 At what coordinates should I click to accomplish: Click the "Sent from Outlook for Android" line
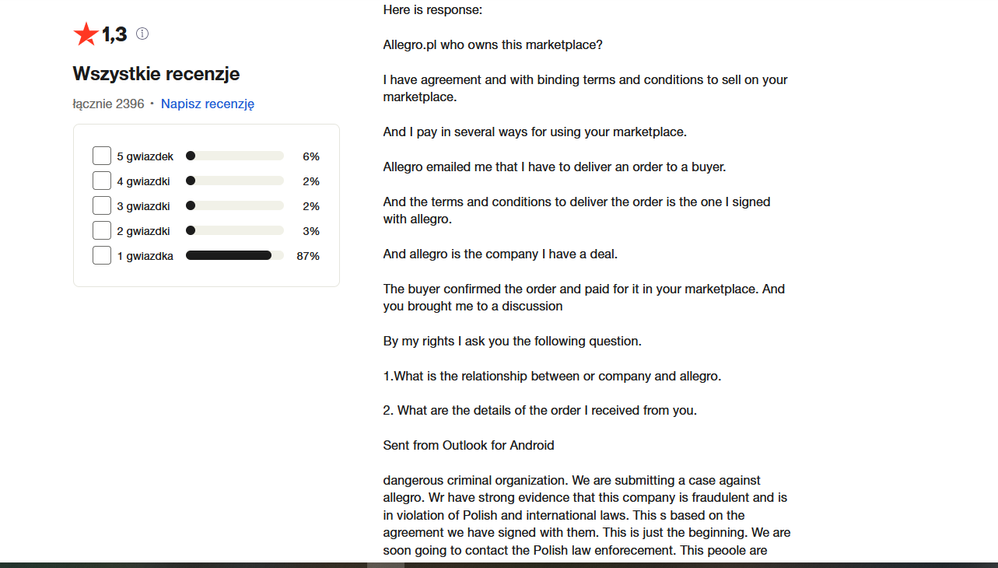pos(468,445)
